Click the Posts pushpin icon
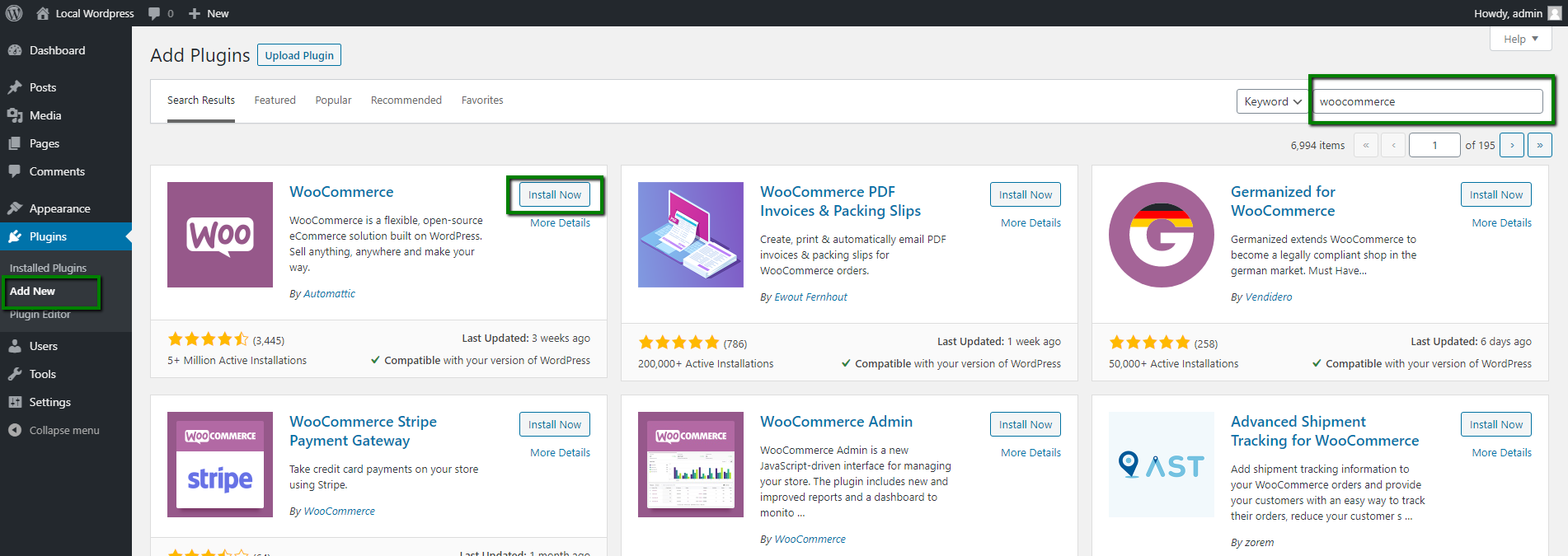The height and width of the screenshot is (556, 1568). click(15, 87)
